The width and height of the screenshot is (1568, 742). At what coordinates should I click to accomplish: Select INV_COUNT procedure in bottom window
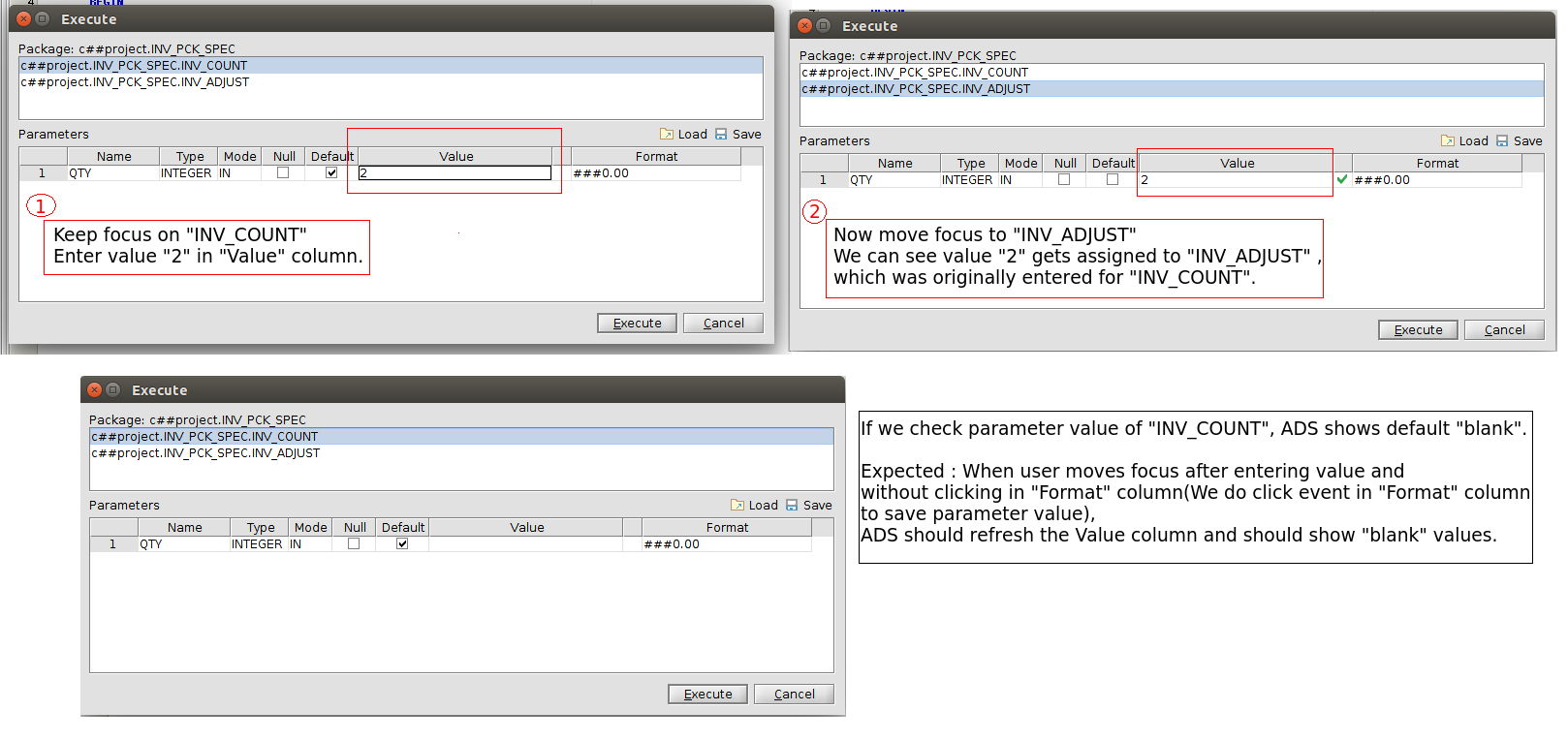click(461, 437)
